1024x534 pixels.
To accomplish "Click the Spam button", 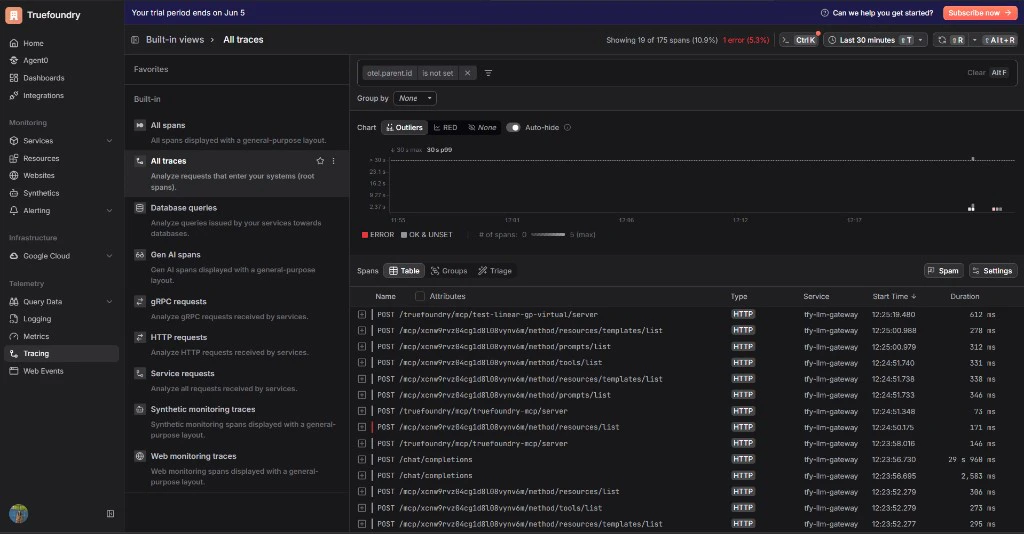I will click(943, 271).
